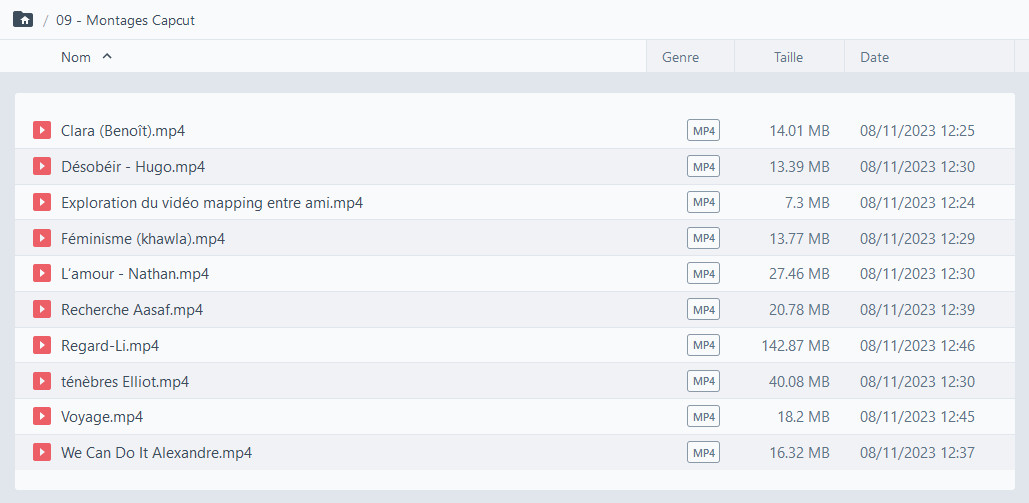Click the red play icon for Clara (Benoît).mp4

coord(42,131)
